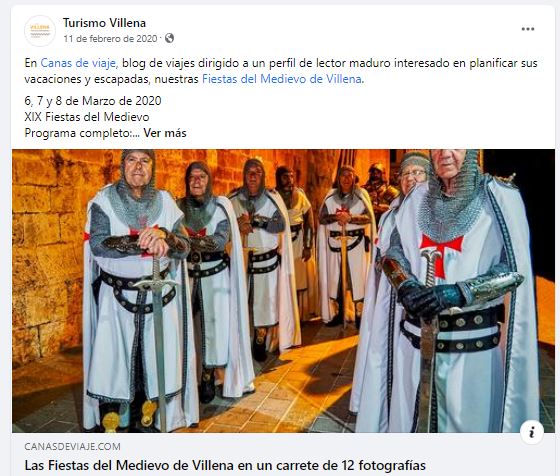Expand the post text with Ver más
Screen dimensions: 560x476
coord(165,133)
